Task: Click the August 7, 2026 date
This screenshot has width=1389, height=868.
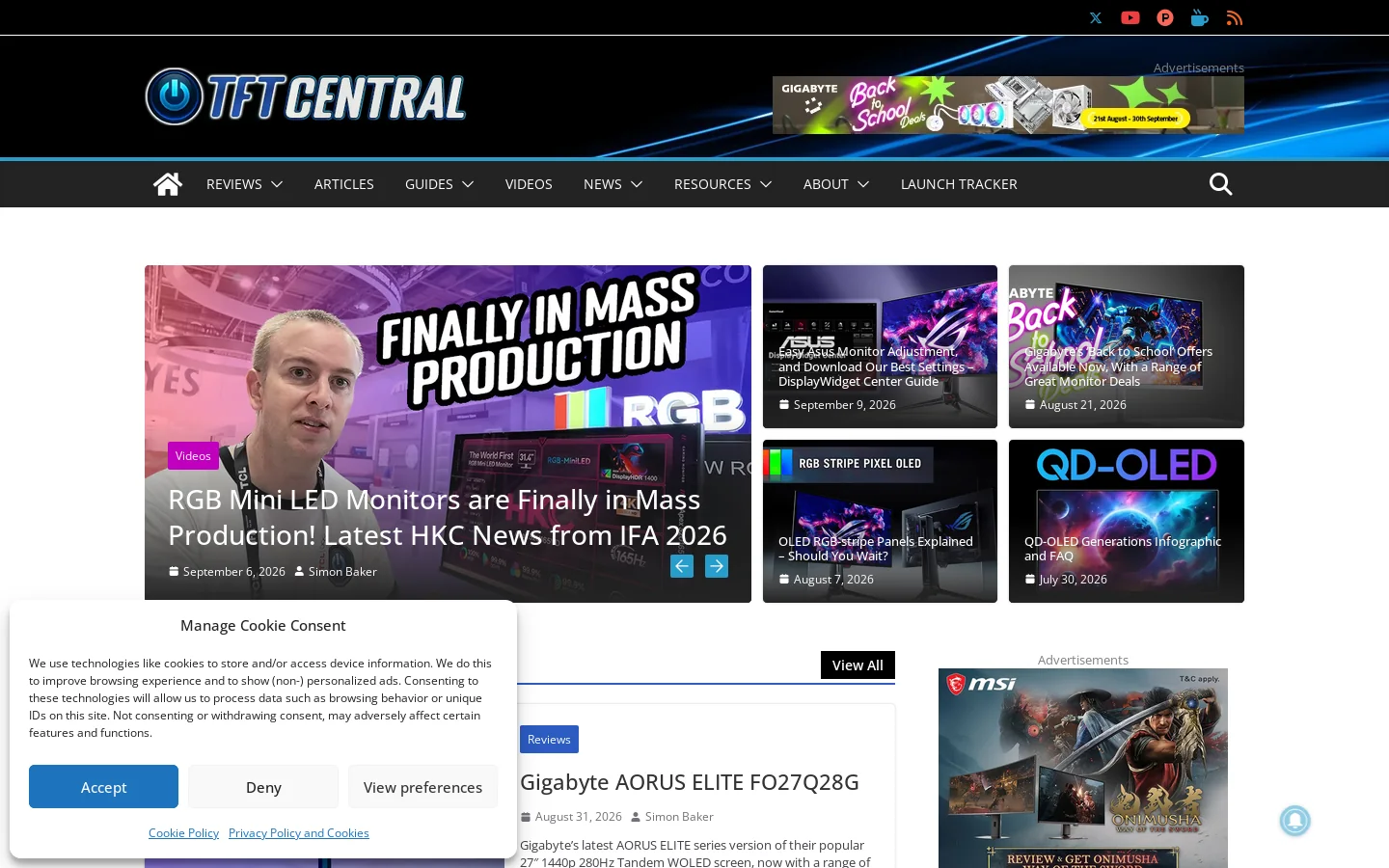Action: [x=833, y=580]
